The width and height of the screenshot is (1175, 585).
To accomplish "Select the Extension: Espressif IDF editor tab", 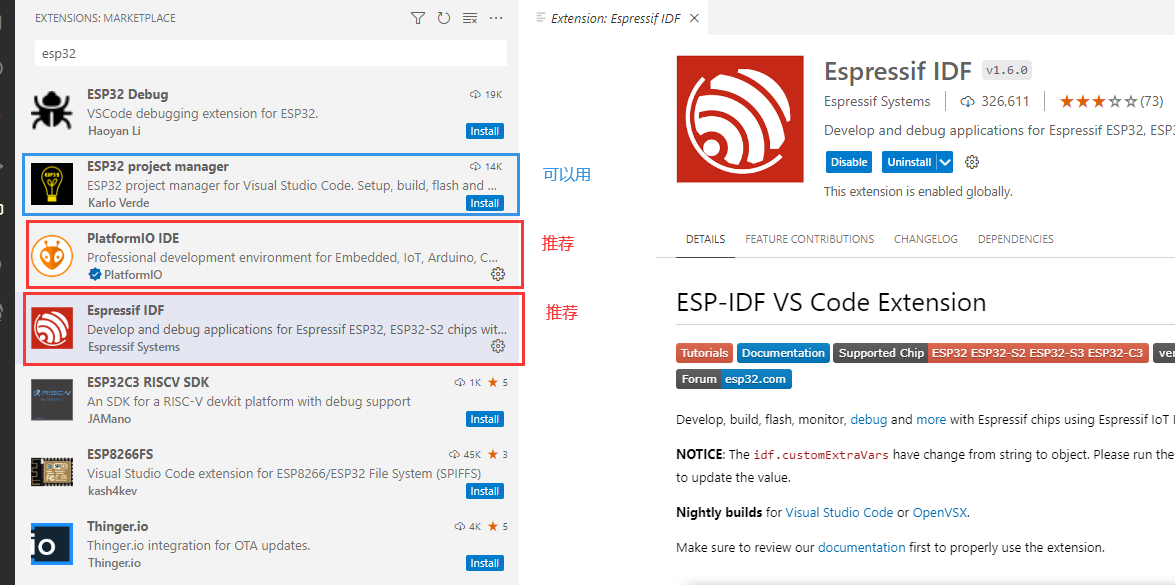I will pos(615,19).
